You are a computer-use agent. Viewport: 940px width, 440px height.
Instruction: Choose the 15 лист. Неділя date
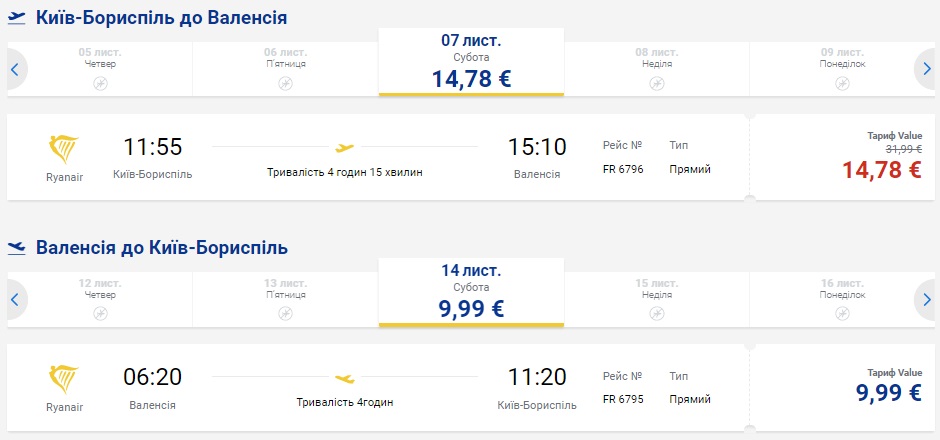(x=657, y=292)
